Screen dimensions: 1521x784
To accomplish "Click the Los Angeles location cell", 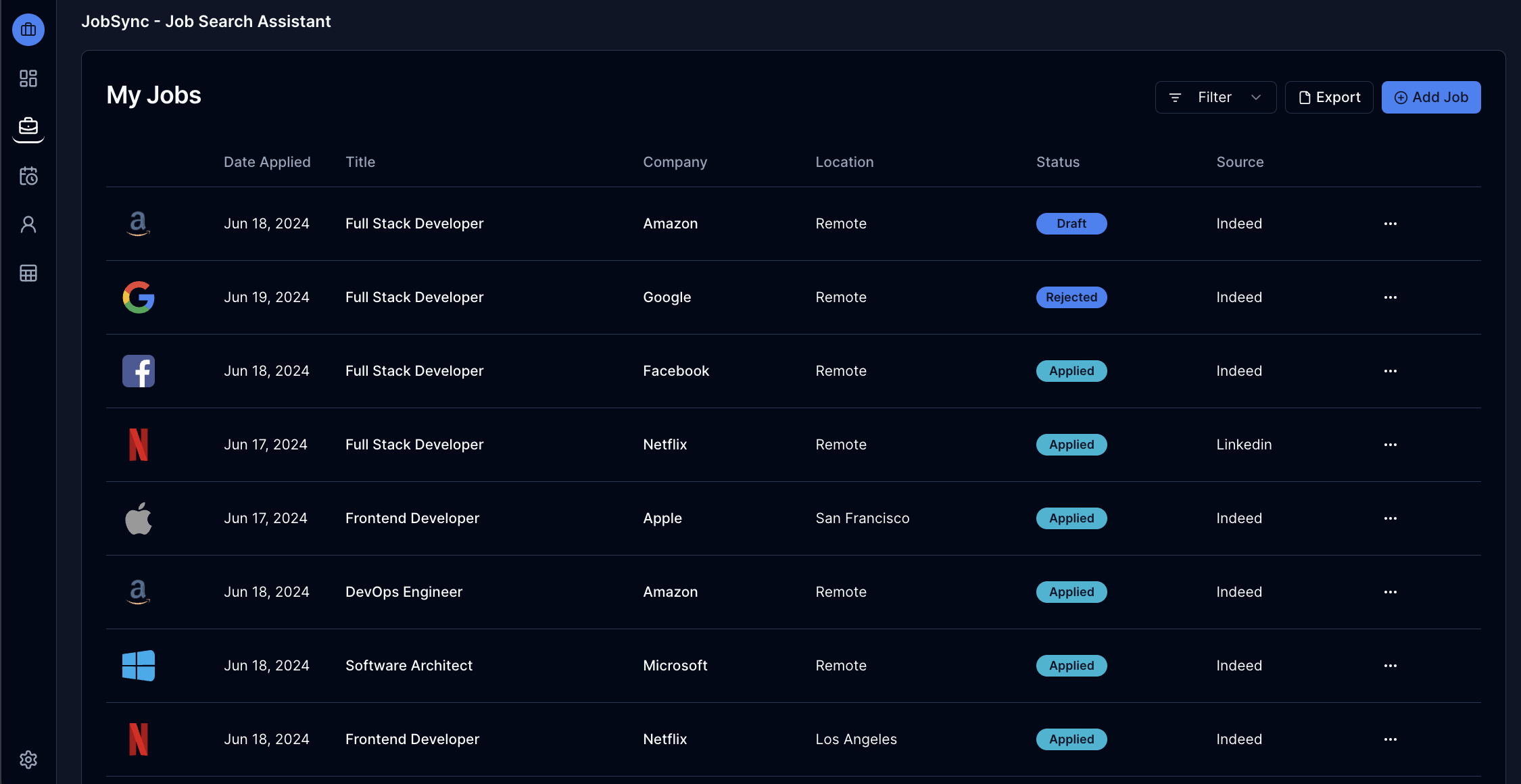I will pos(856,739).
